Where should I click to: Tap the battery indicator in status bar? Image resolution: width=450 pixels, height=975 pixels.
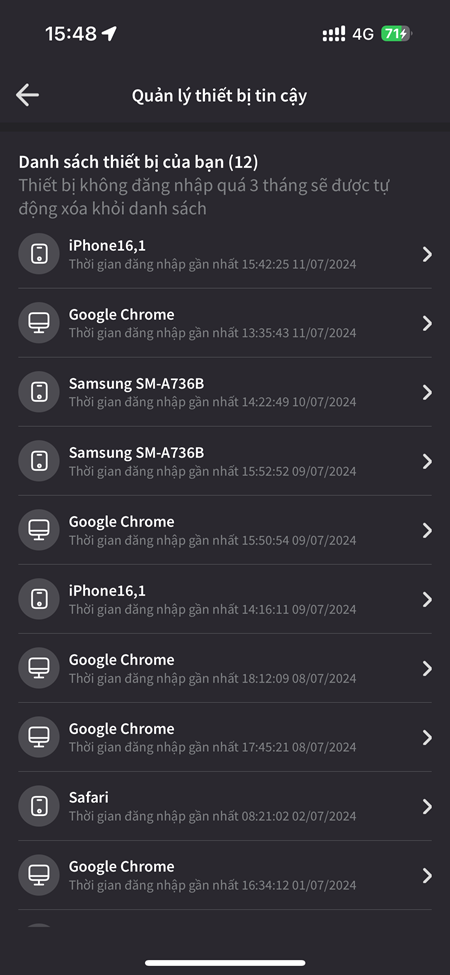point(397,34)
